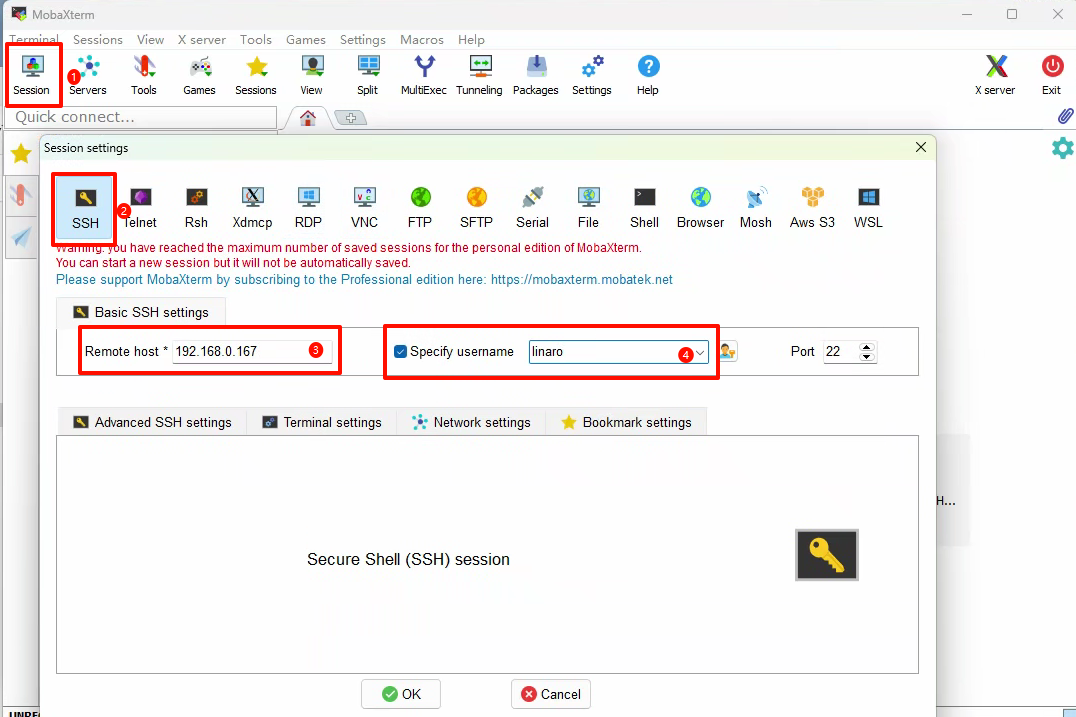Decrease the port number with down arrow
The width and height of the screenshot is (1076, 717).
[x=867, y=357]
